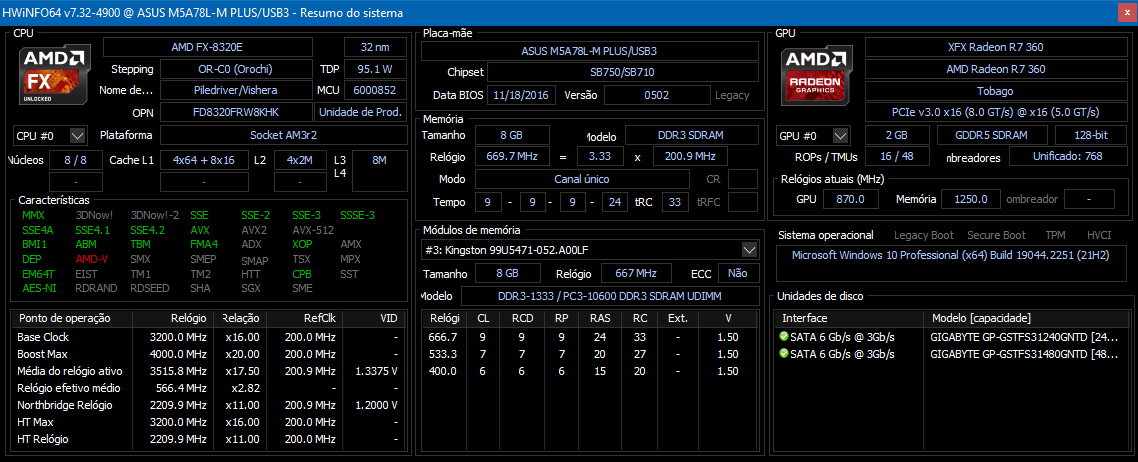This screenshot has height=462, width=1138.
Task: Select the Tobago GPU codename field
Action: pyautogui.click(x=996, y=91)
